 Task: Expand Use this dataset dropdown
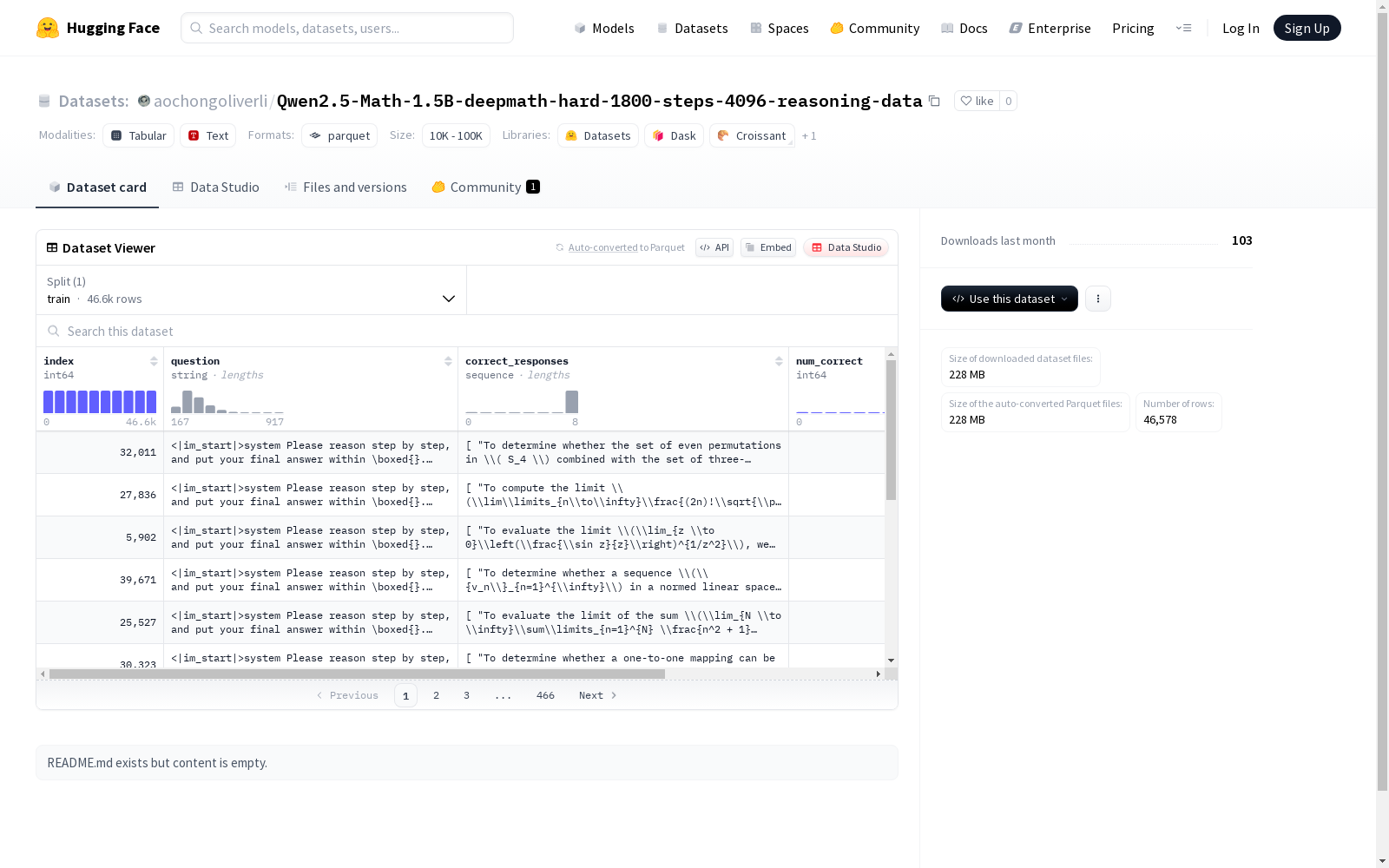(x=1010, y=299)
